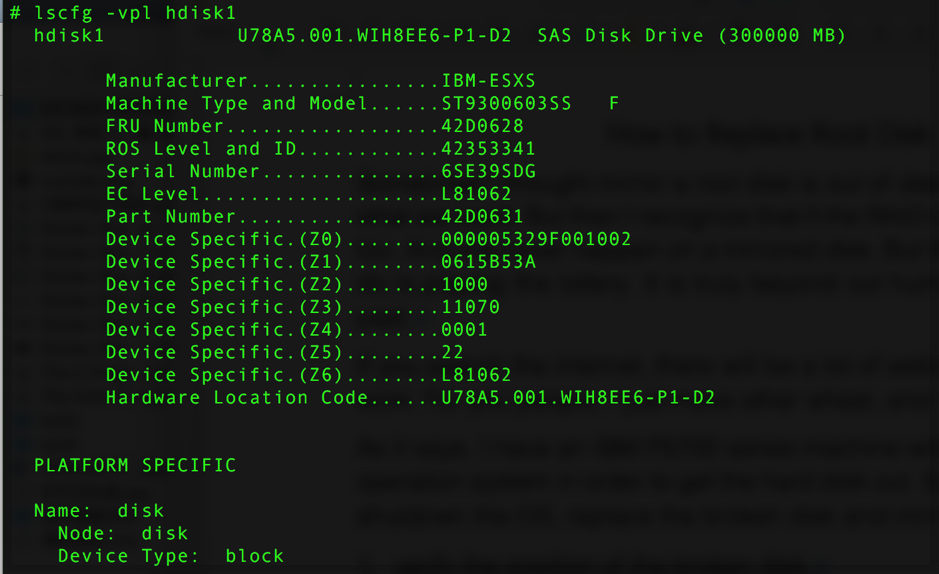Screen dimensions: 939x574
Task: Click the Device Type block line
Action: (171, 556)
